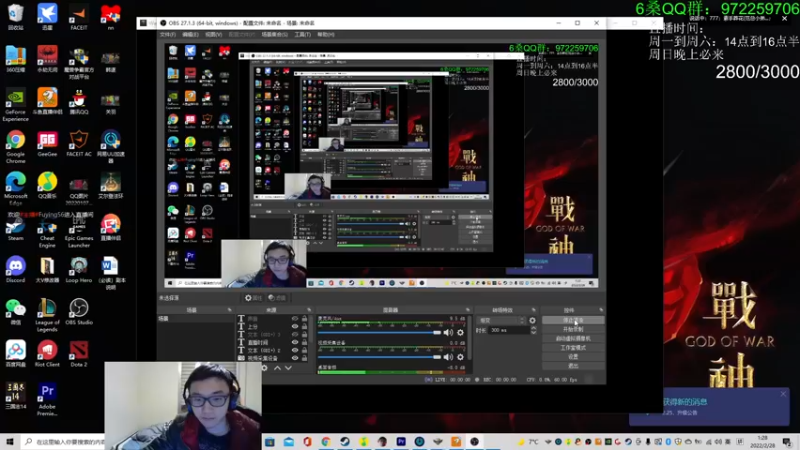Open Microsoft Edge desktop icon

tap(15, 189)
